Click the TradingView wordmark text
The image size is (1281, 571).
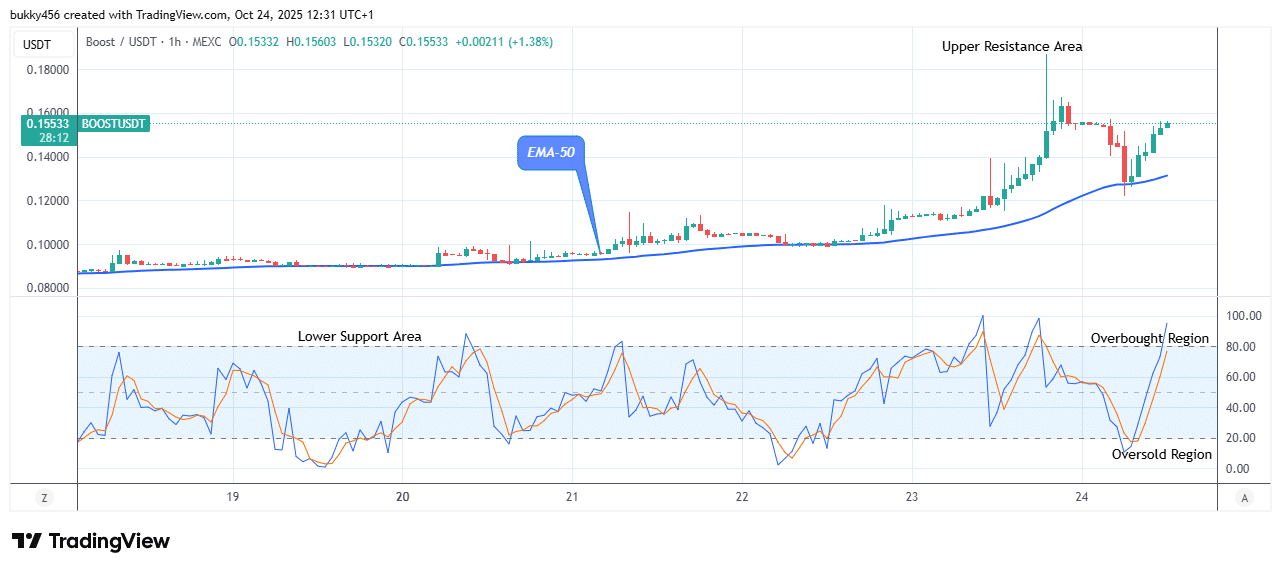(109, 541)
